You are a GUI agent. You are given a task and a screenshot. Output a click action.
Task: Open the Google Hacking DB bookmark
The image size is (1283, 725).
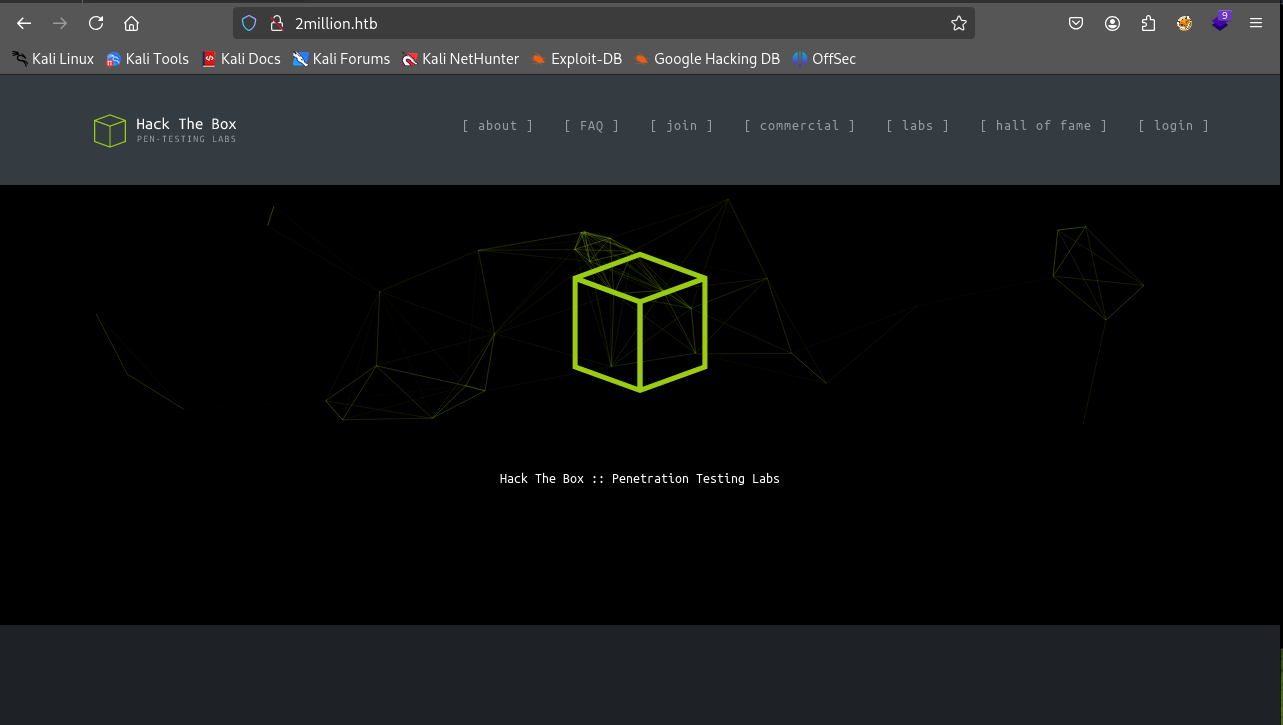click(x=707, y=59)
